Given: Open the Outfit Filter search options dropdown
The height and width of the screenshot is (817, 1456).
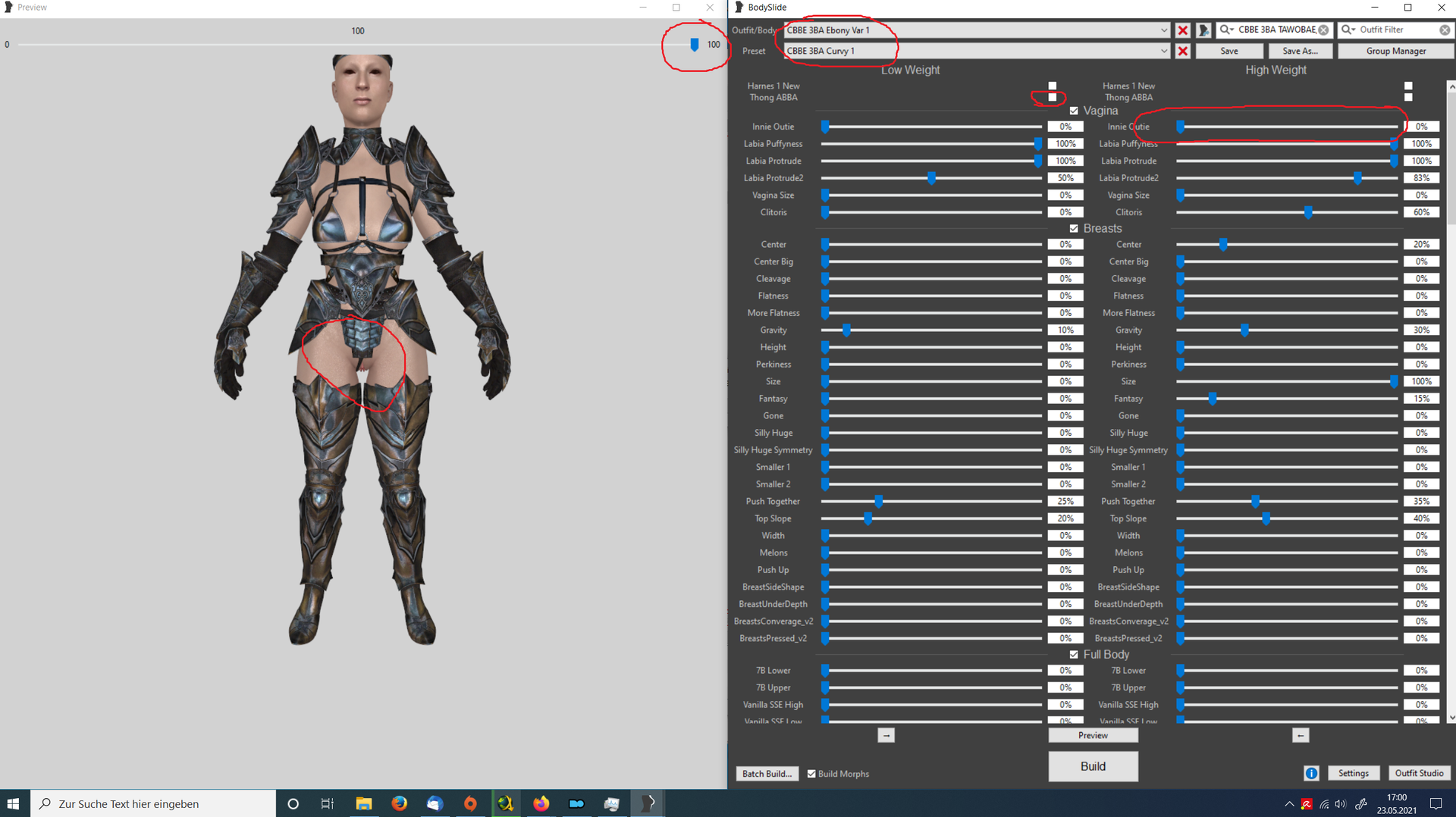Looking at the screenshot, I should (1348, 30).
